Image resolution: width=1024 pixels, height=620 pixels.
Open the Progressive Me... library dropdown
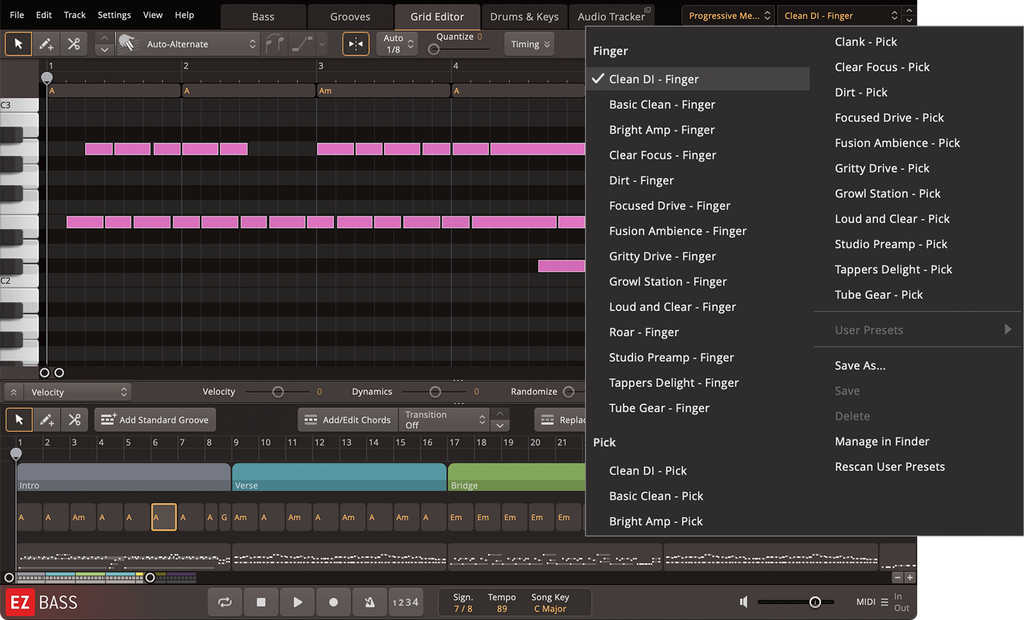click(x=729, y=16)
